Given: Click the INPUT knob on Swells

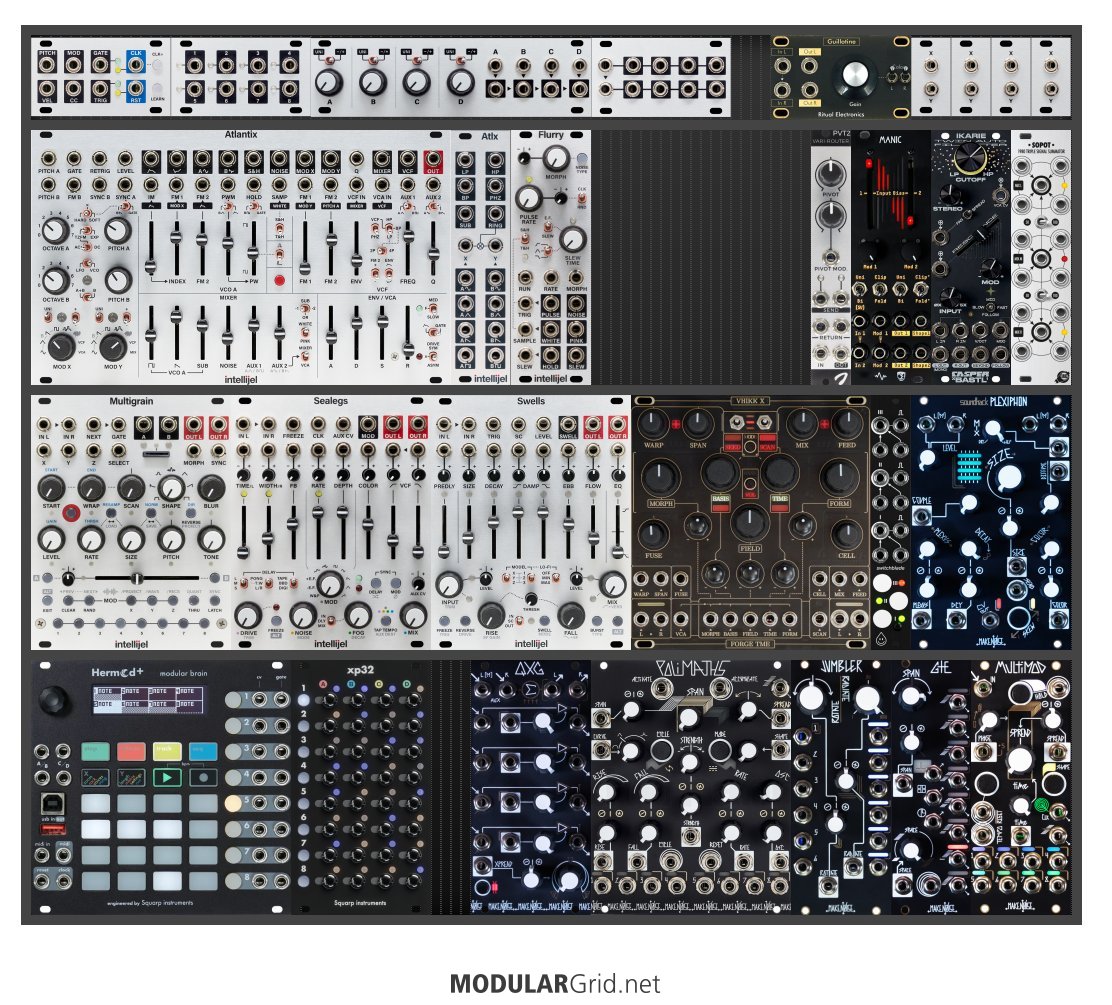Looking at the screenshot, I should [x=449, y=585].
